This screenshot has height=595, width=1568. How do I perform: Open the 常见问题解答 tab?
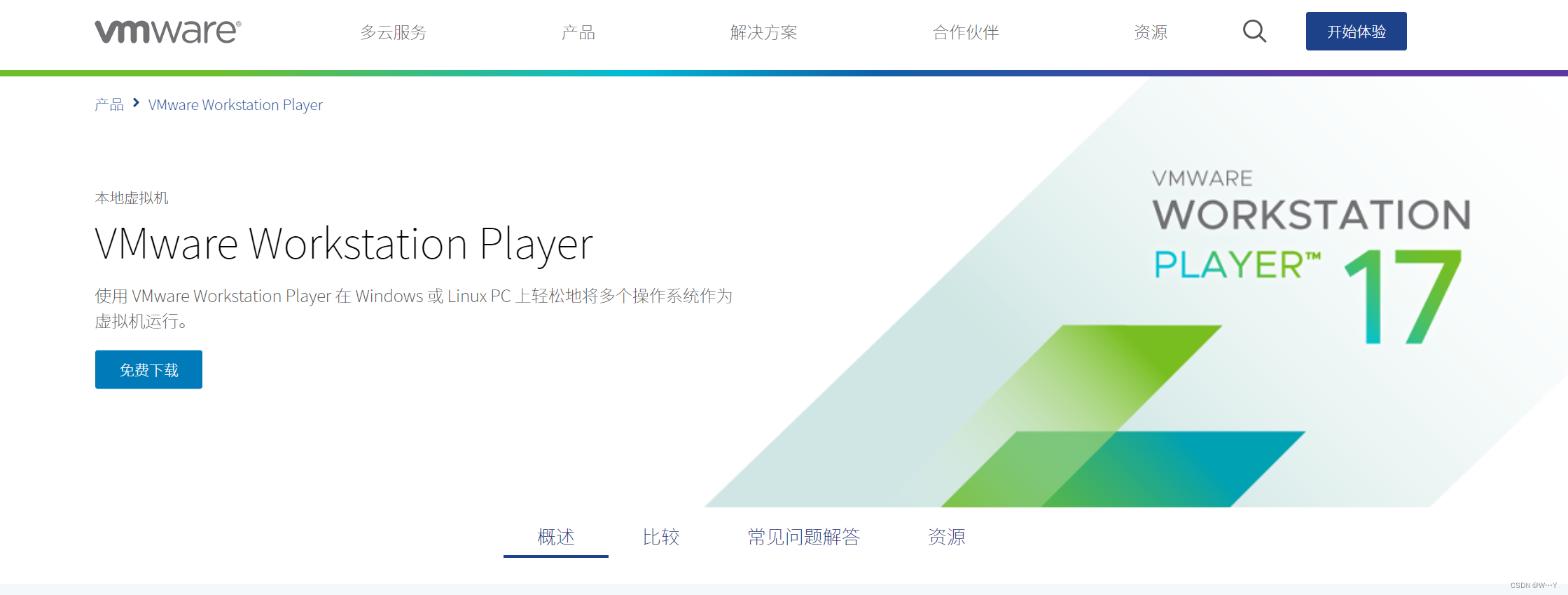(804, 538)
